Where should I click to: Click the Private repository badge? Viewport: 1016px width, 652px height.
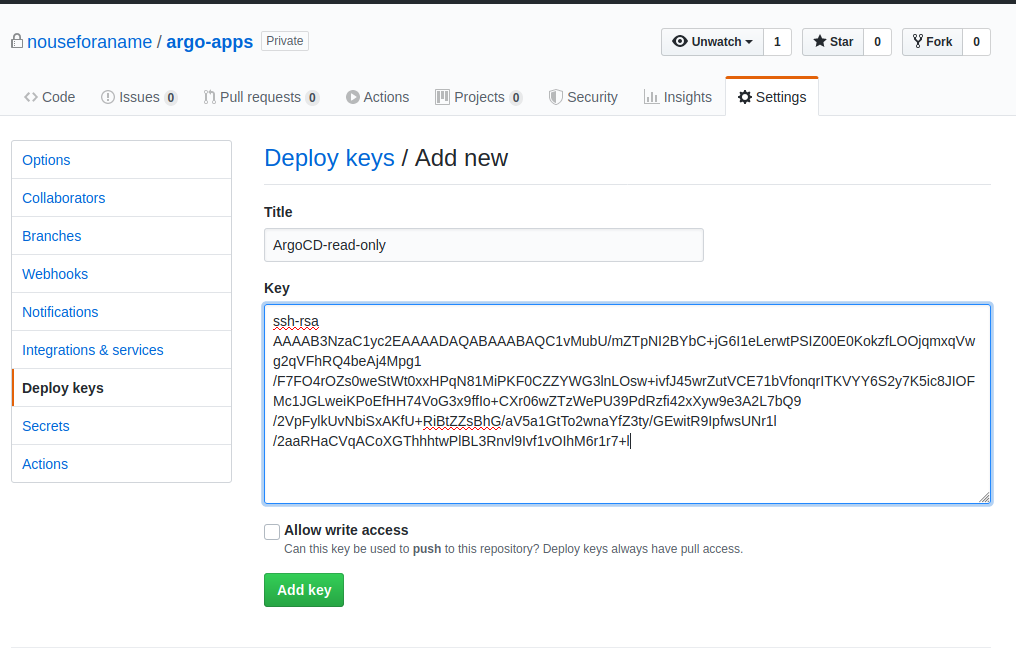pos(285,41)
